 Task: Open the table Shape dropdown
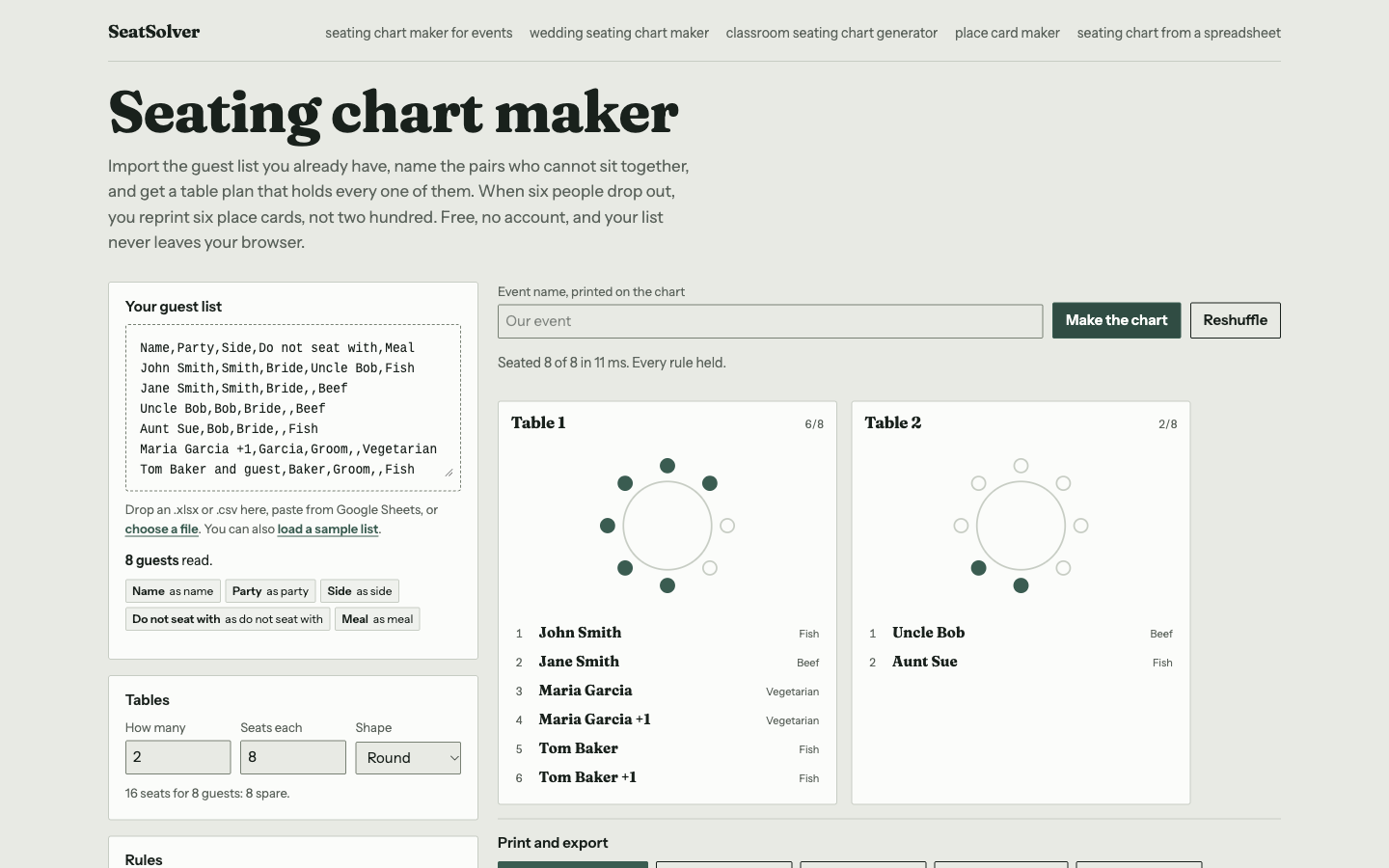408,758
